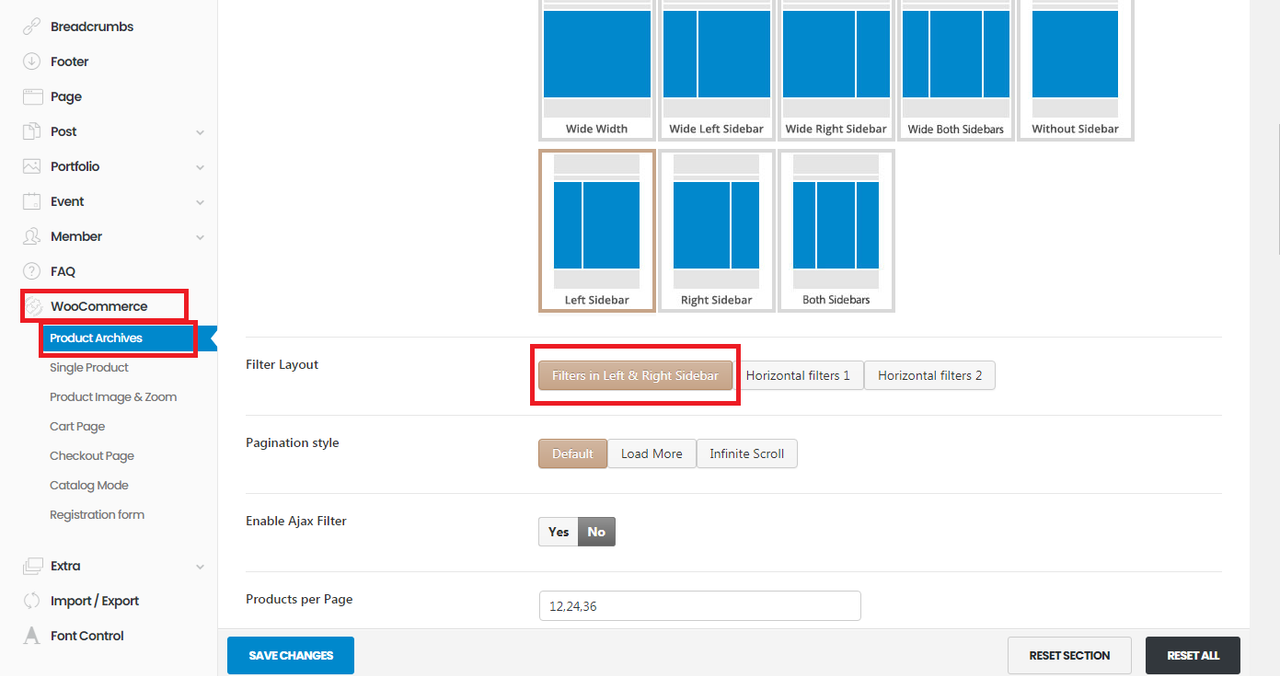Viewport: 1280px width, 676px height.
Task: Expand the Post submenu chevron
Action: pyautogui.click(x=200, y=132)
